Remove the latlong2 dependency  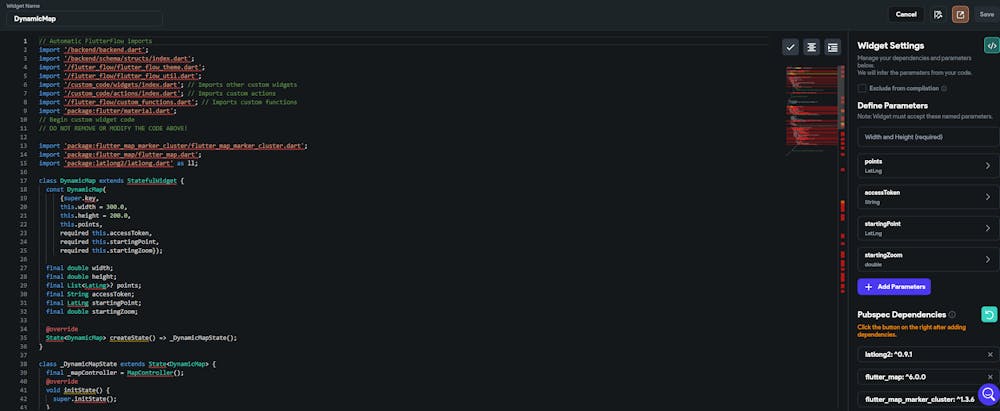pos(990,354)
